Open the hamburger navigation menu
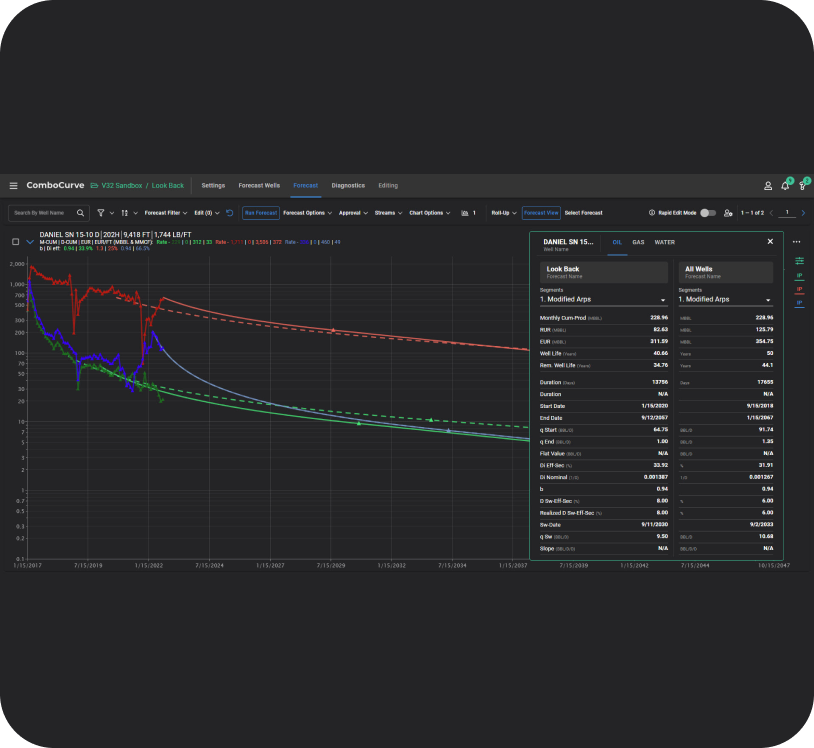 point(13,186)
